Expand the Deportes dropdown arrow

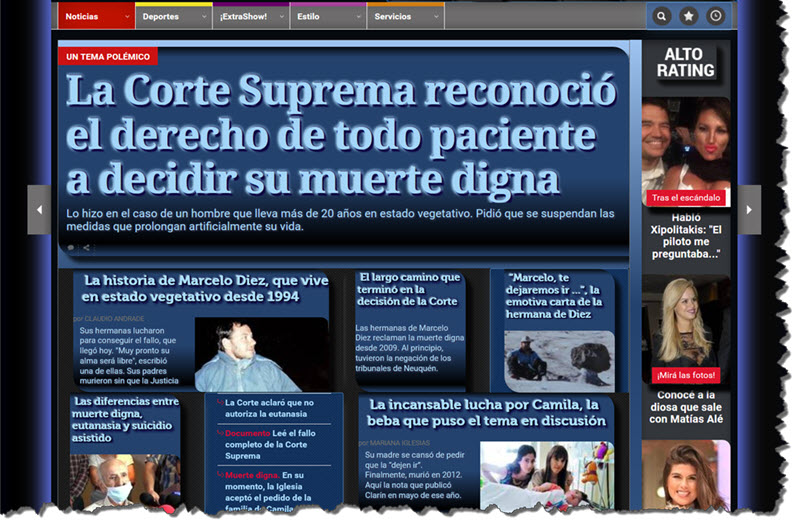204,17
